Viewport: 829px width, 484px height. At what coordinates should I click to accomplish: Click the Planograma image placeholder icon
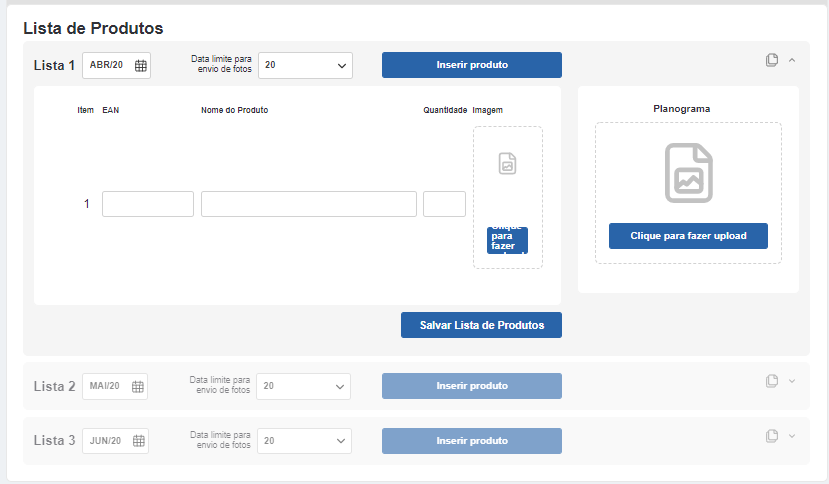click(688, 173)
